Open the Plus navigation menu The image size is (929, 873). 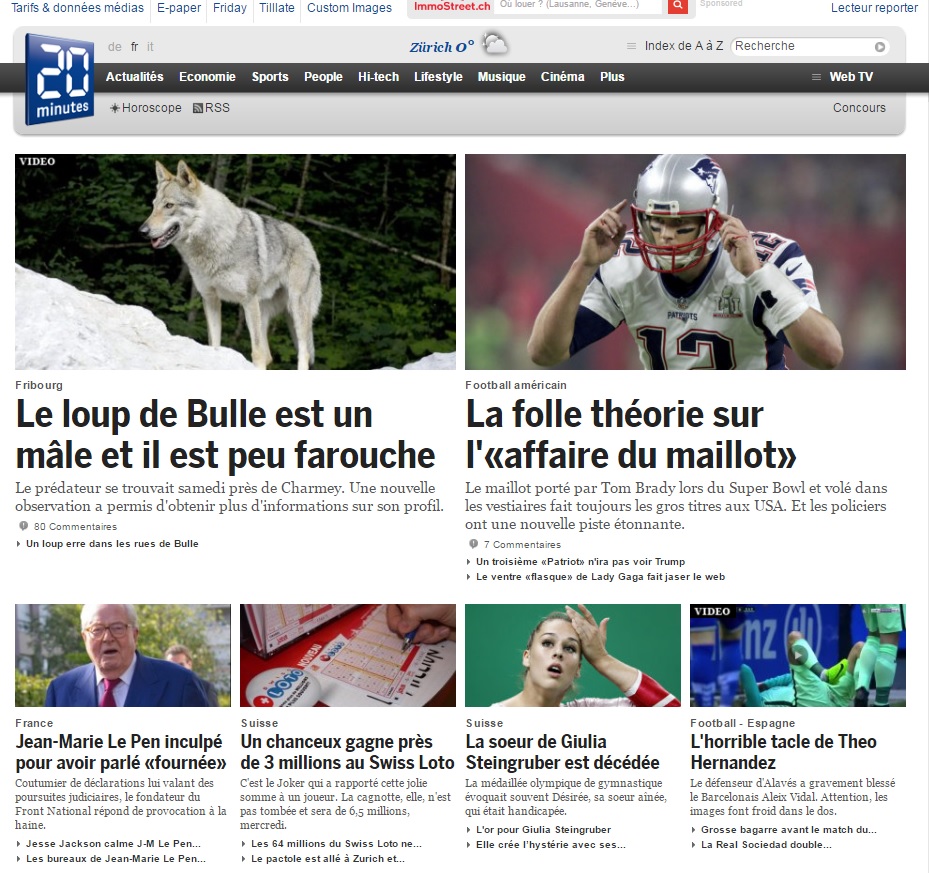point(612,76)
